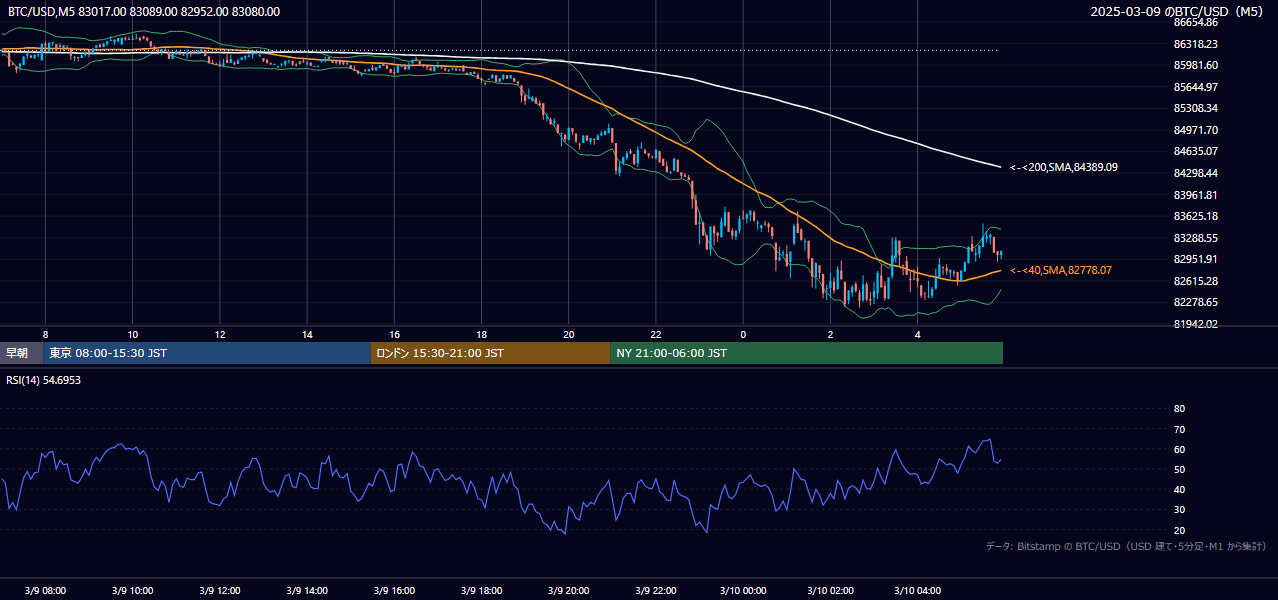Select the 3/9 12:00 time label
The height and width of the screenshot is (600, 1278).
click(220, 590)
